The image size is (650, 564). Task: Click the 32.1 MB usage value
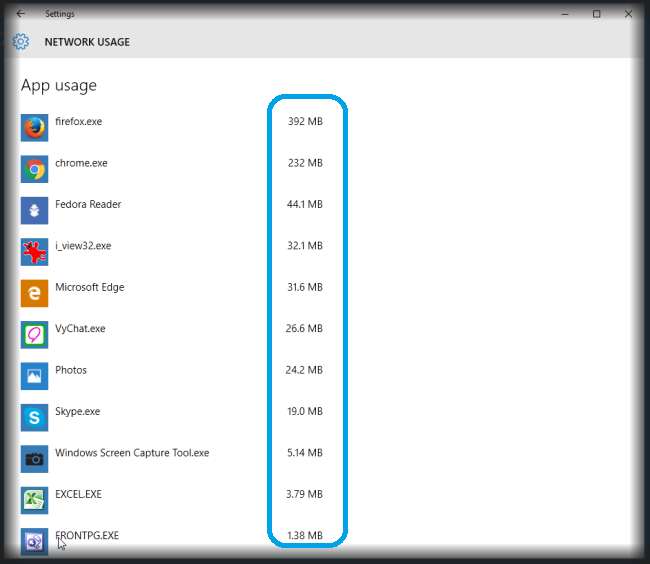pos(305,246)
